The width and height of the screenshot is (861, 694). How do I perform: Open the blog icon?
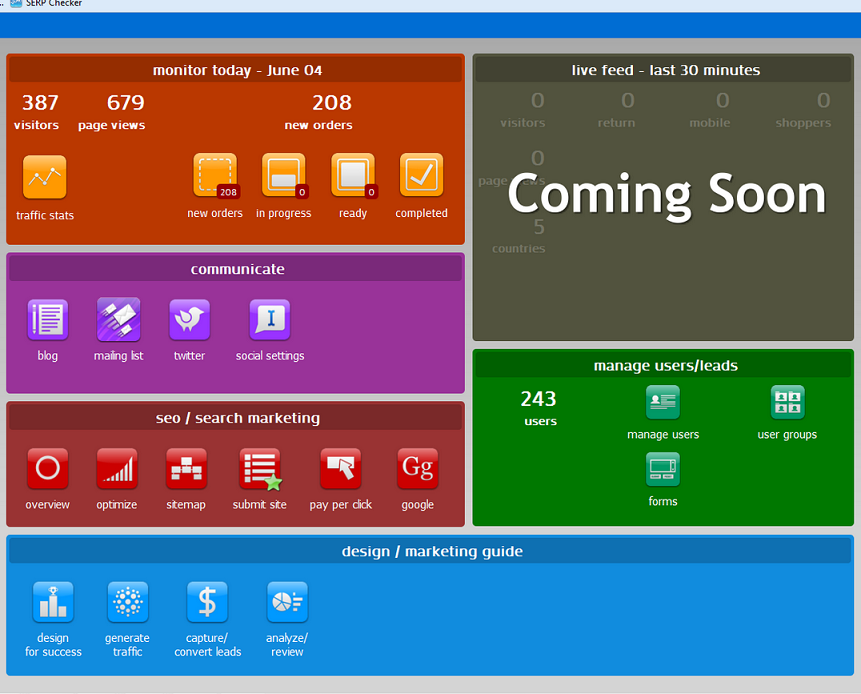pyautogui.click(x=48, y=320)
